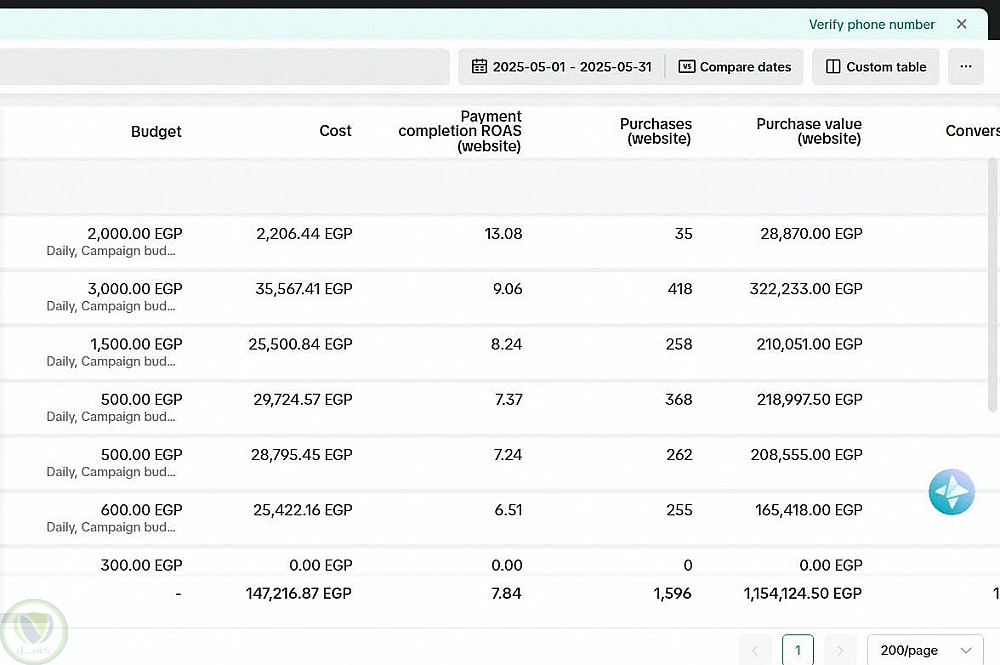Click the Verify phone number link
The image size is (1000, 665).
(x=871, y=24)
